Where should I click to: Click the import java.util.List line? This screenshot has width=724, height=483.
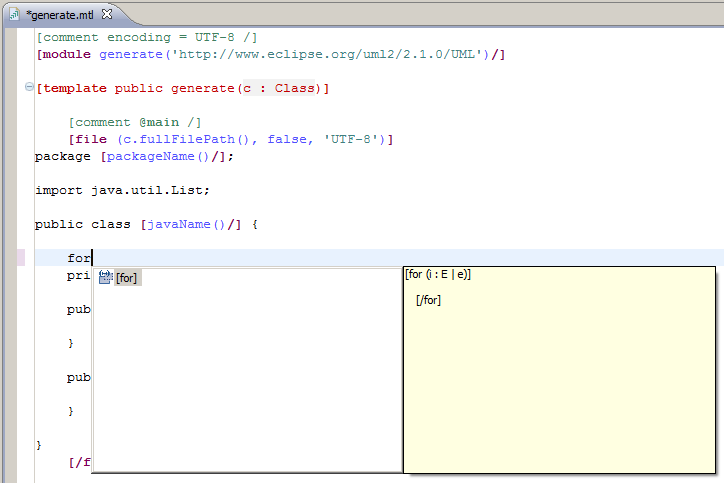pyautogui.click(x=122, y=190)
